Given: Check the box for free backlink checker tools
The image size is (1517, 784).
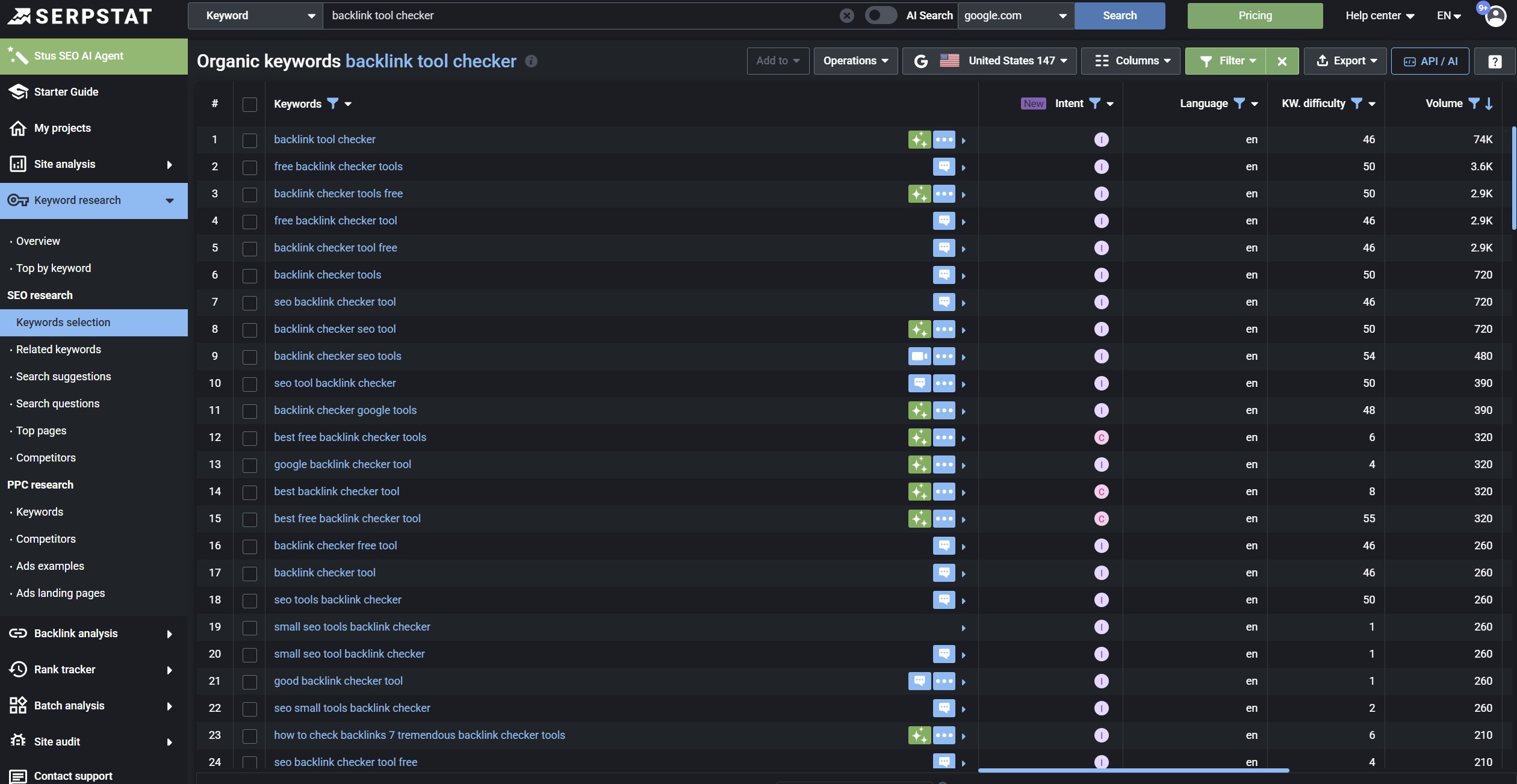Looking at the screenshot, I should click(x=250, y=168).
